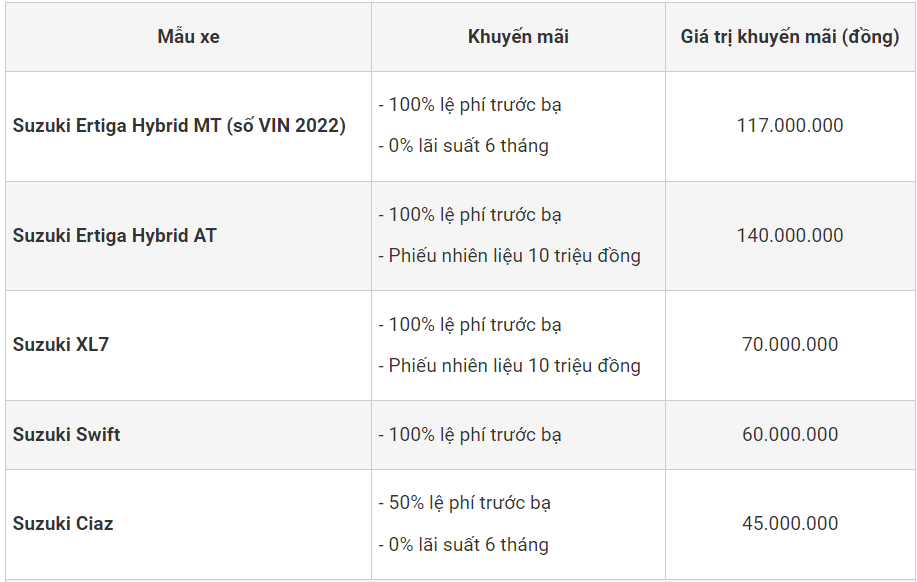Screen dimensions: 917x582
Task: Click the "Mẫu xe" column header
Action: tap(188, 37)
